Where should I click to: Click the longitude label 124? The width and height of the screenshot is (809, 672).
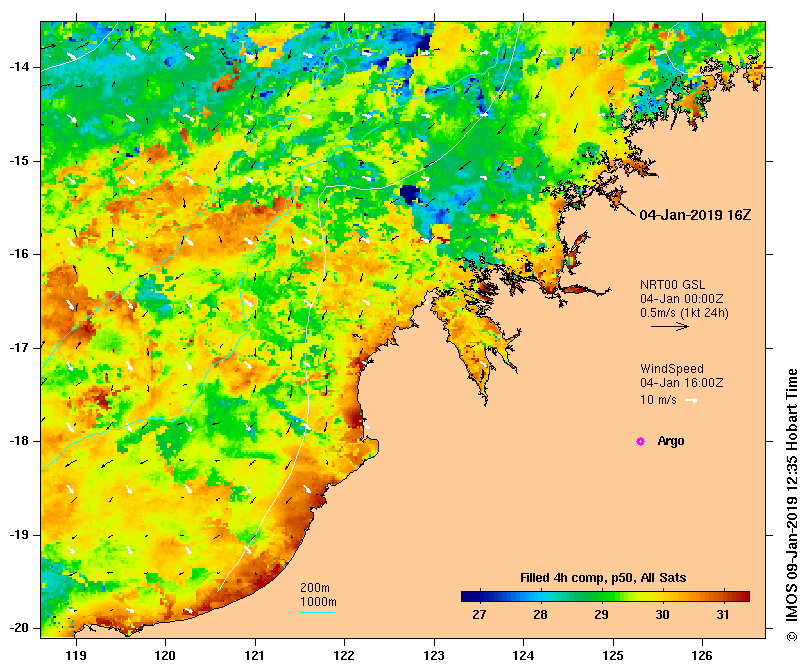[523, 656]
